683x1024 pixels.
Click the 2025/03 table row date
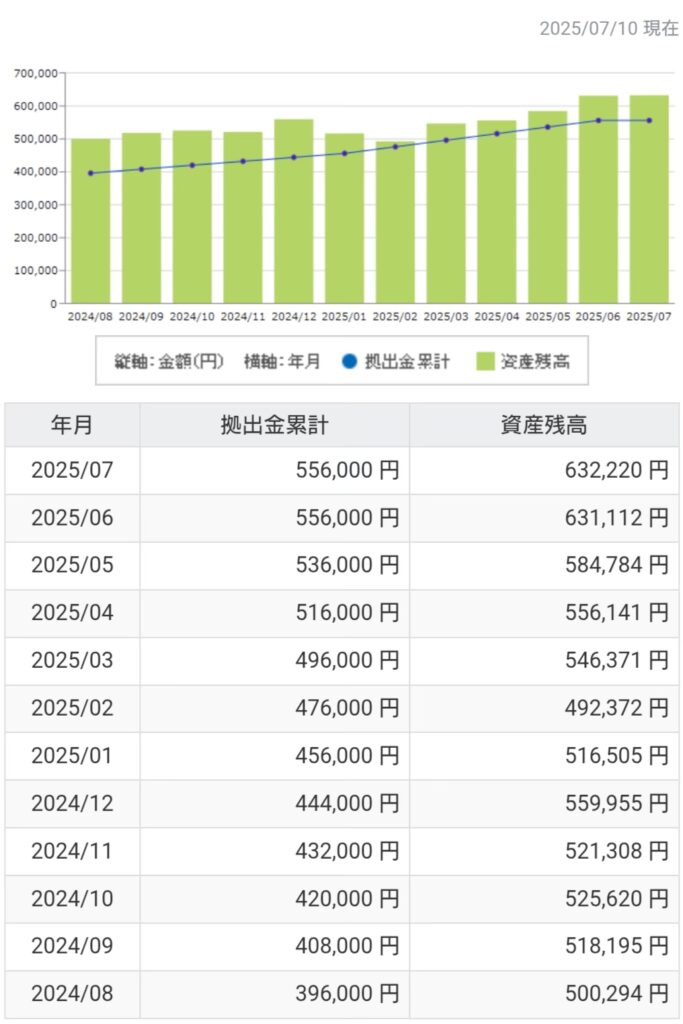[x=72, y=660]
